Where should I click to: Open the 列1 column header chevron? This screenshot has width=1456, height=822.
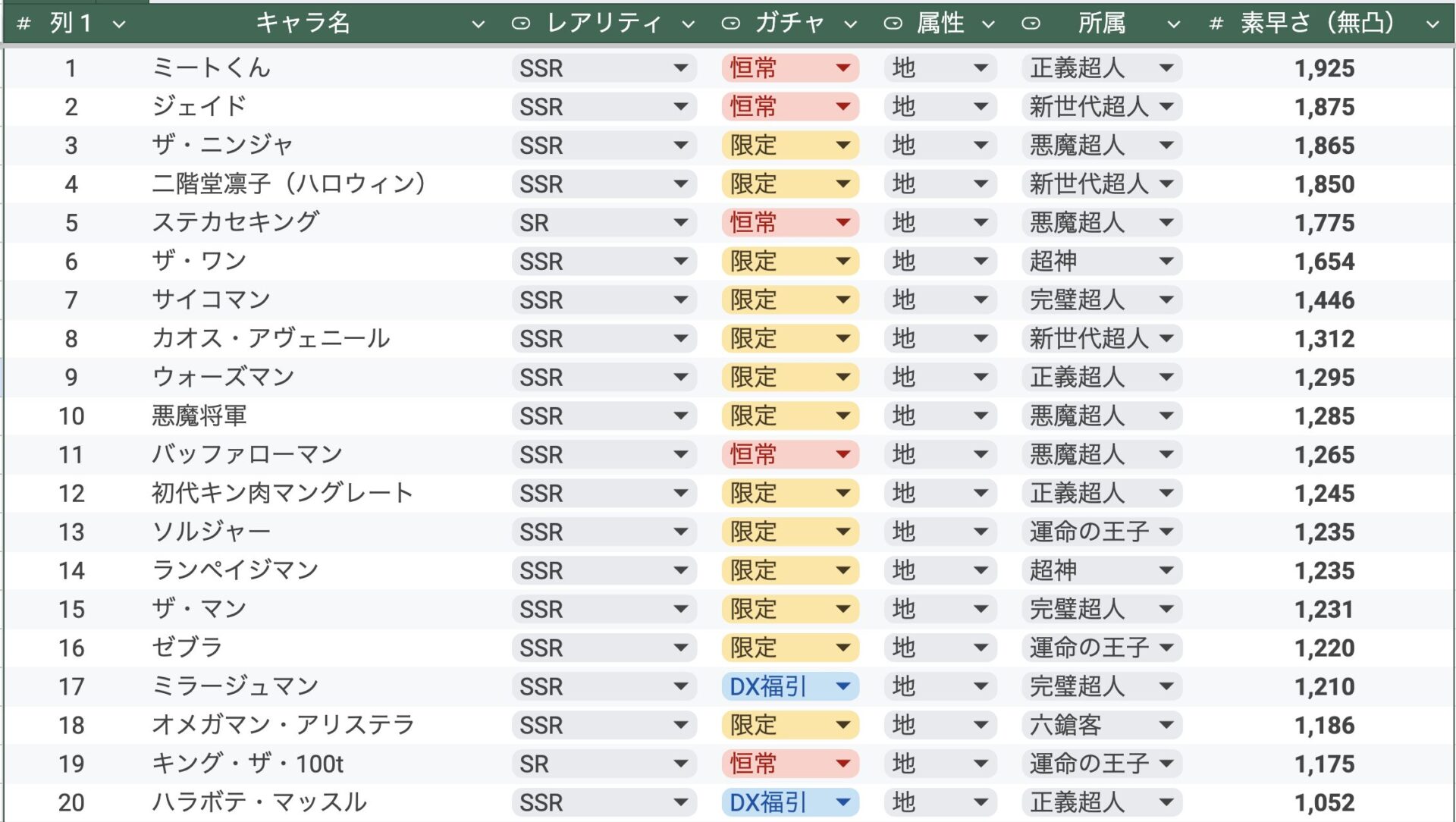[119, 24]
